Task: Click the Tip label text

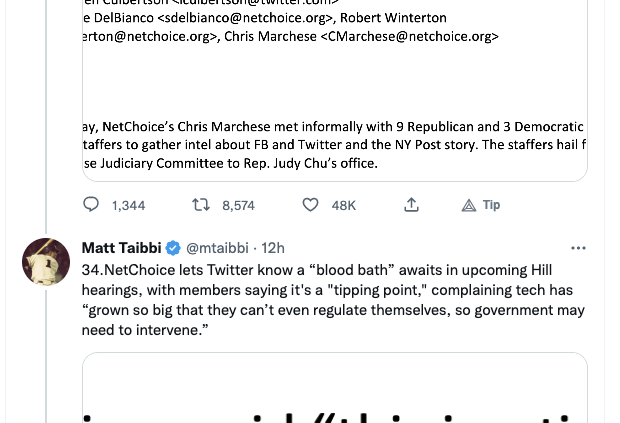Action: click(x=491, y=205)
